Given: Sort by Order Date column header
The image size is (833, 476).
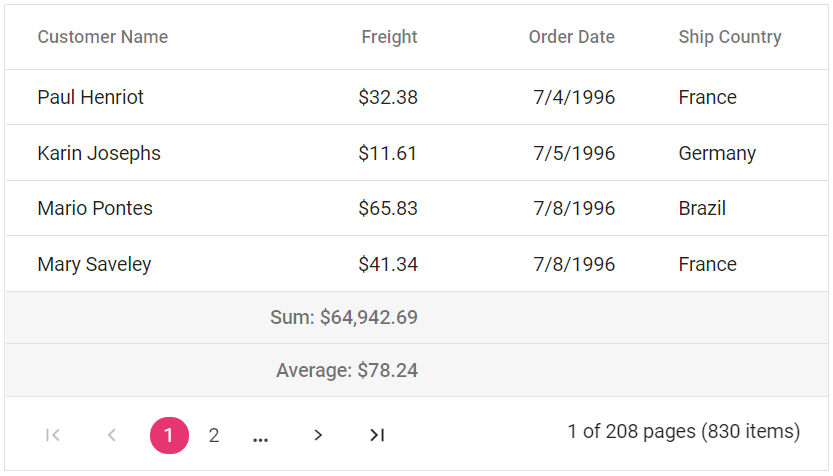Looking at the screenshot, I should tap(571, 37).
